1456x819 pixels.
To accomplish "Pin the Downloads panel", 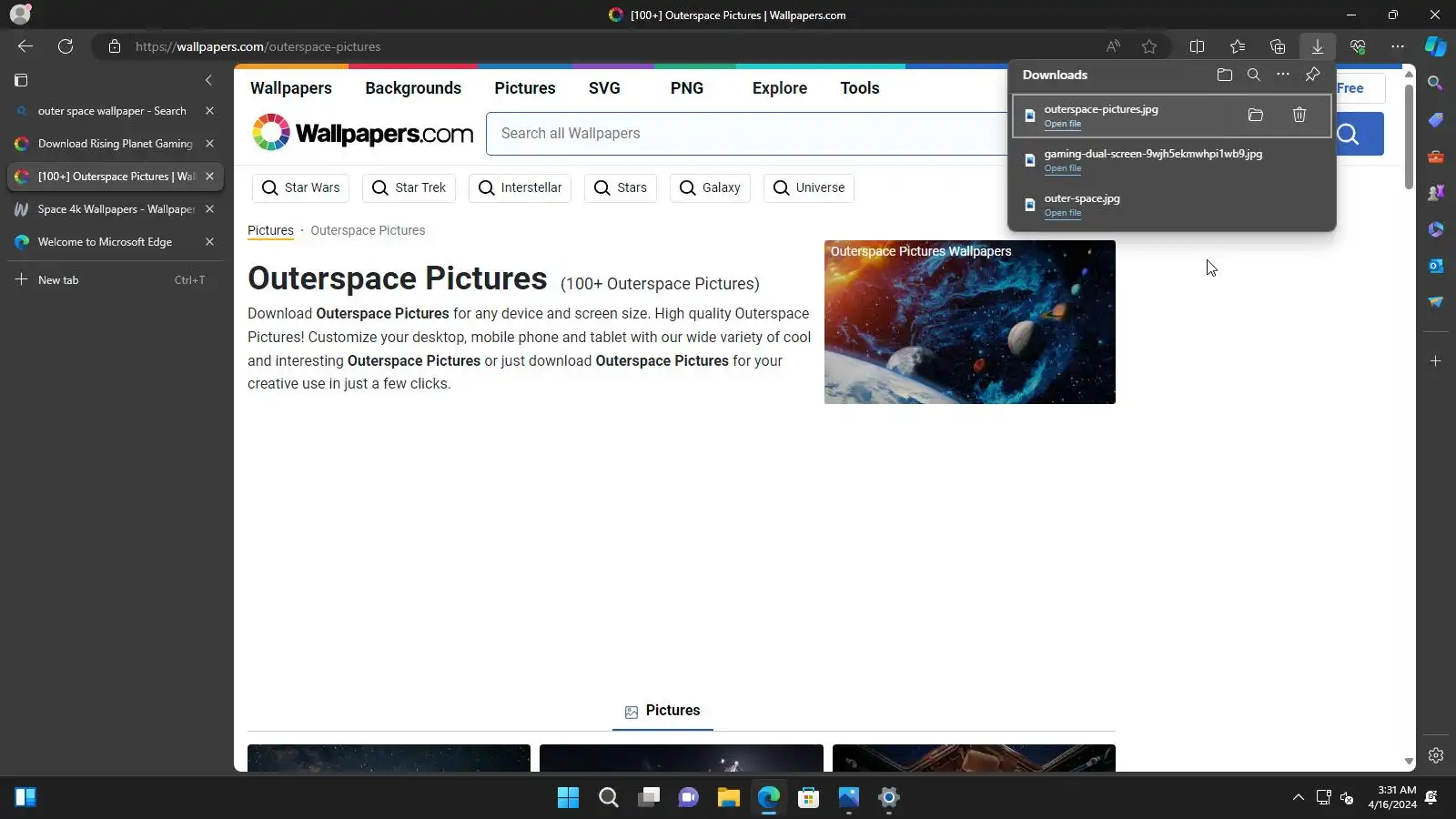I will (x=1312, y=75).
